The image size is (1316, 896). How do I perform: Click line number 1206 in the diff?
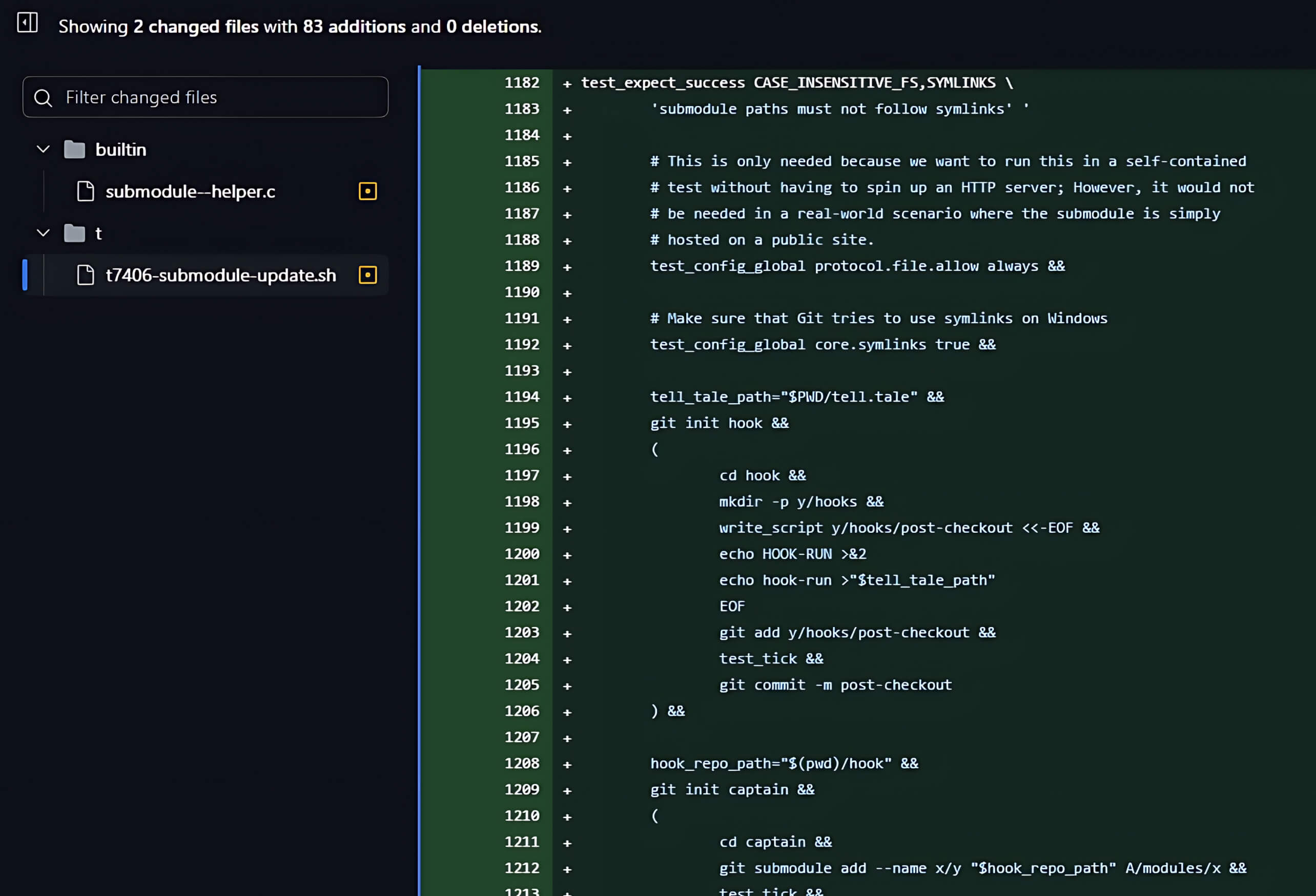(x=522, y=711)
